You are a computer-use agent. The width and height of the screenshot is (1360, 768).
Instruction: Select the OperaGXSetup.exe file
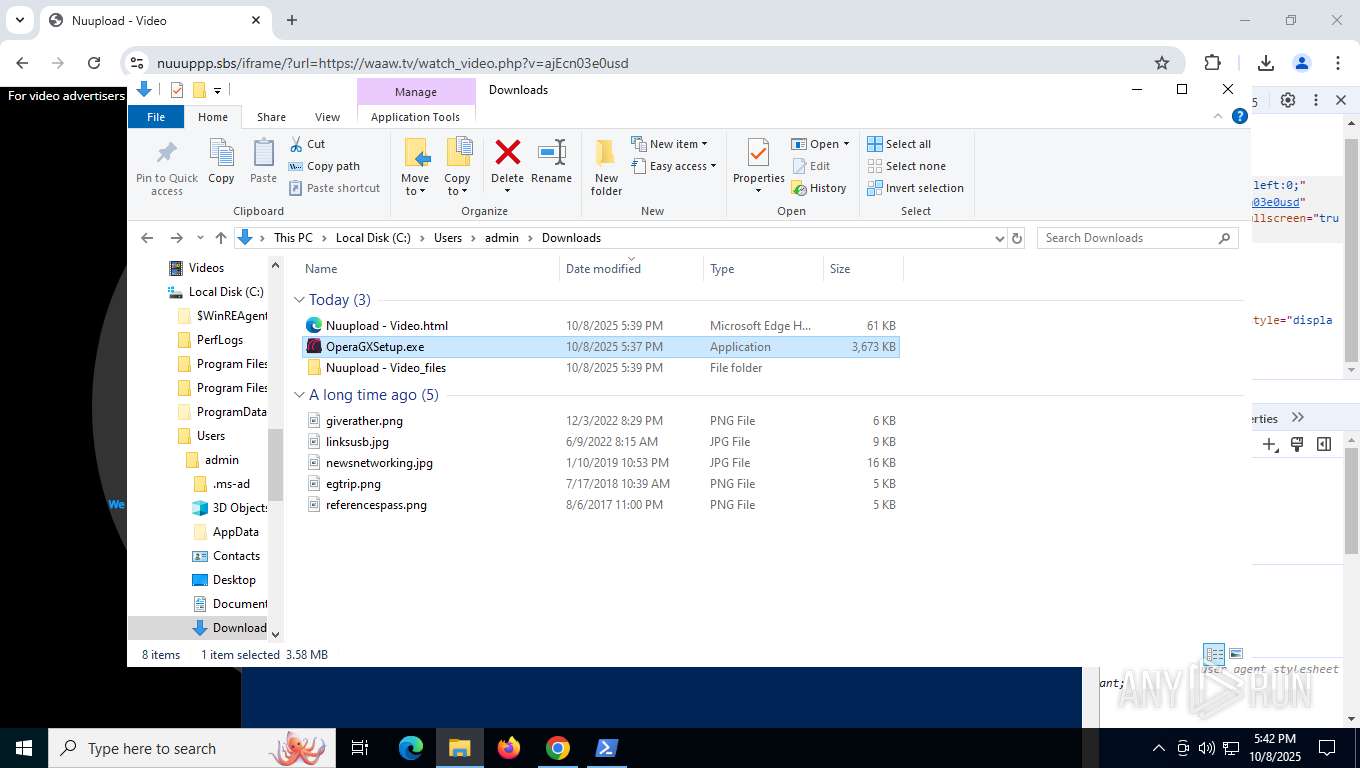600,347
